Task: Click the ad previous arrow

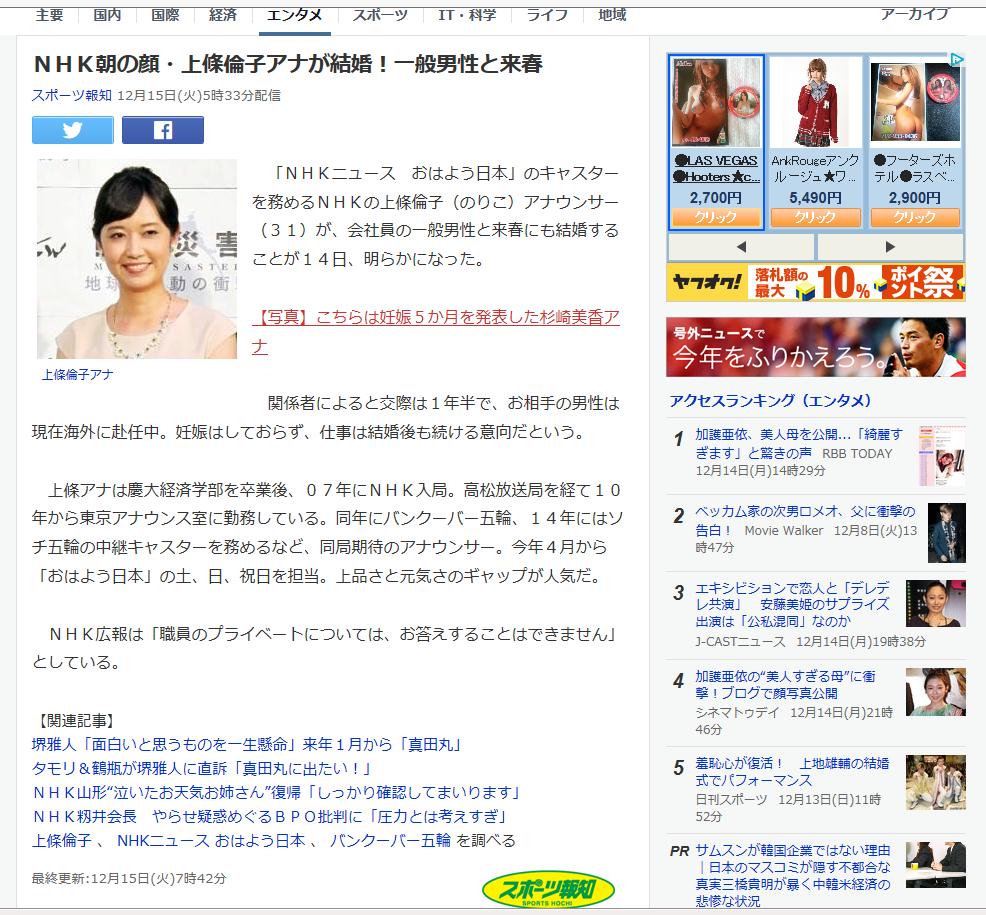Action: tap(741, 247)
